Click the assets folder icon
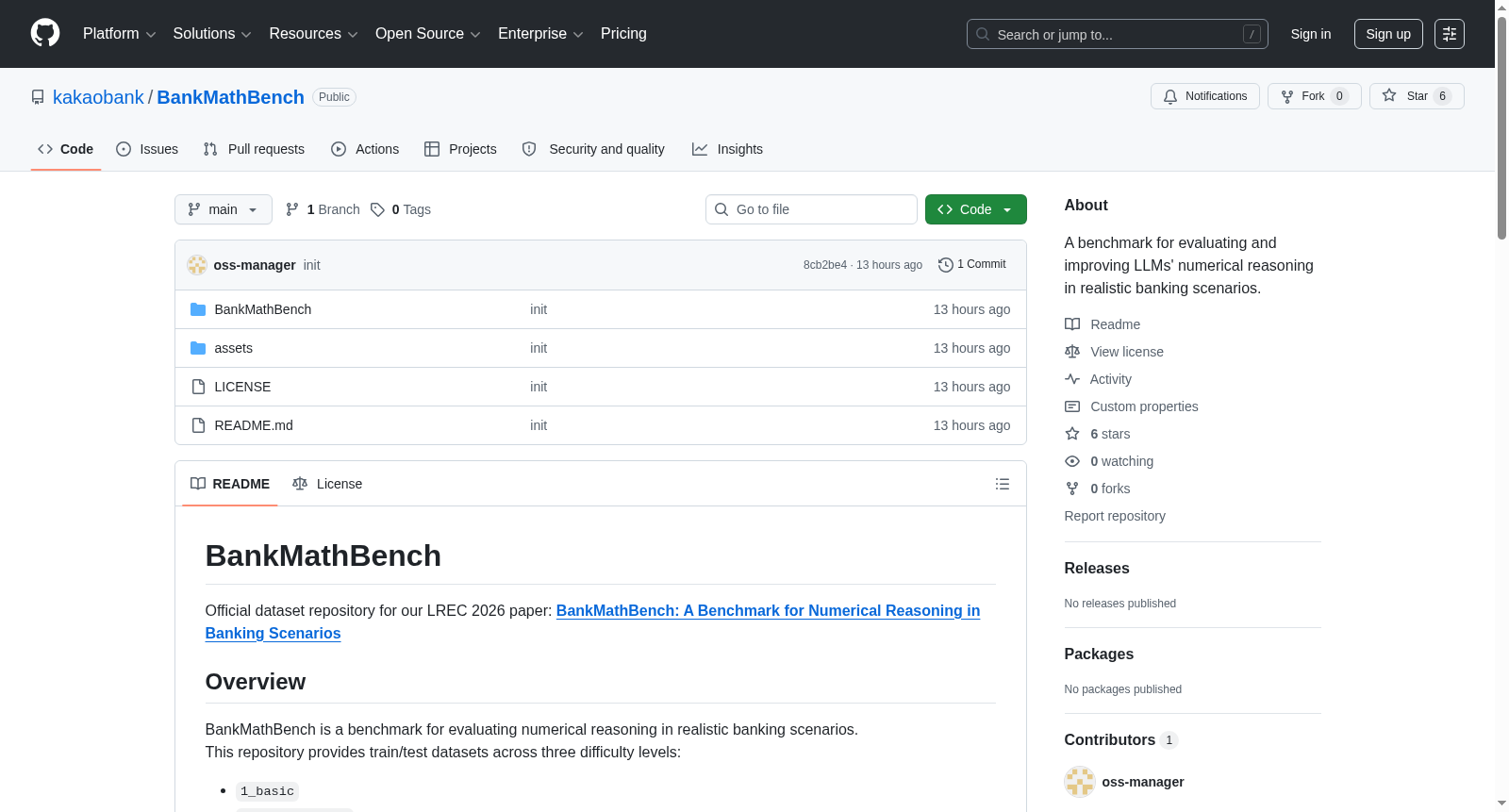 198,348
